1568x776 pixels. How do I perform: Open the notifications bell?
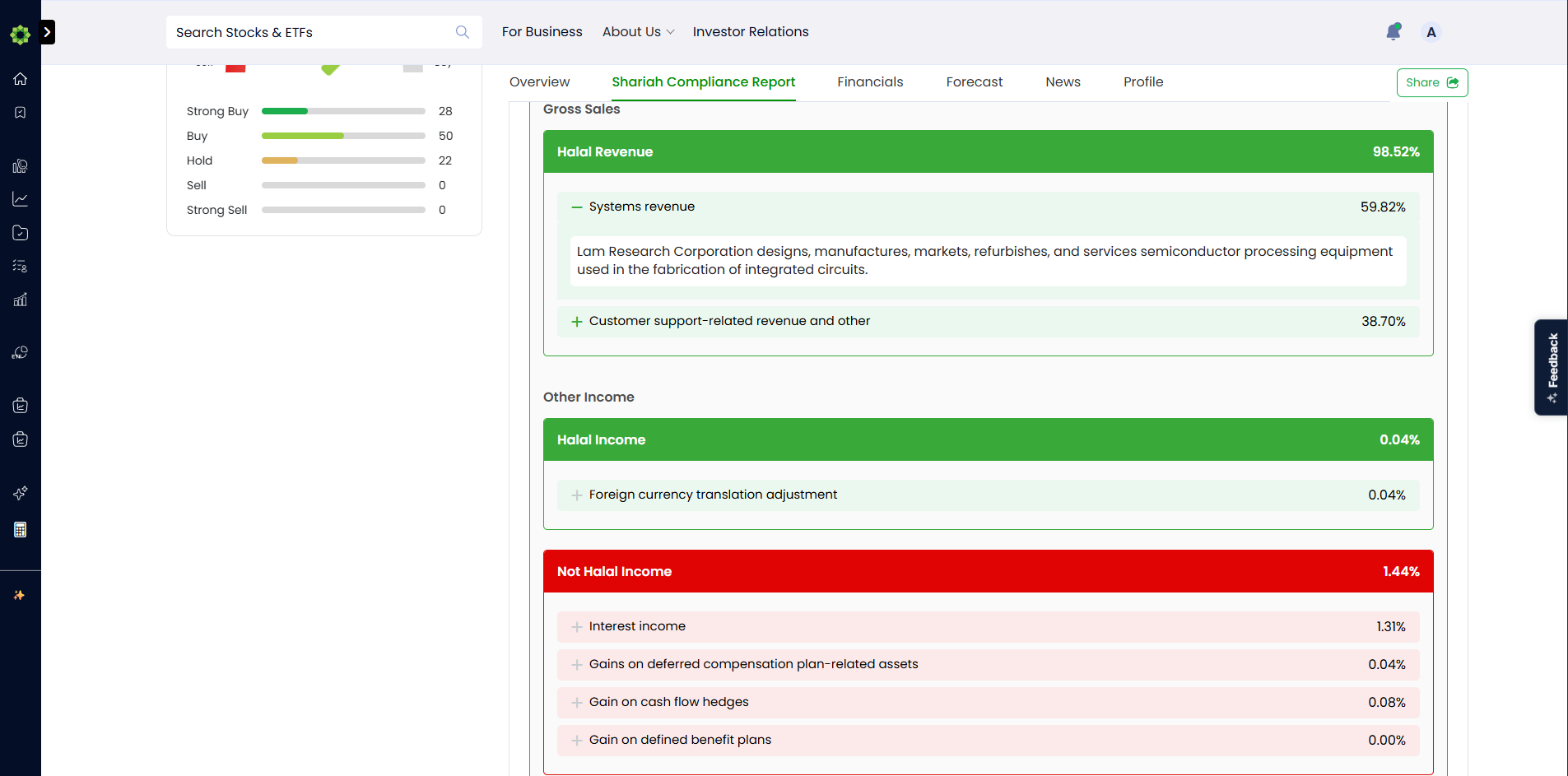click(1393, 32)
